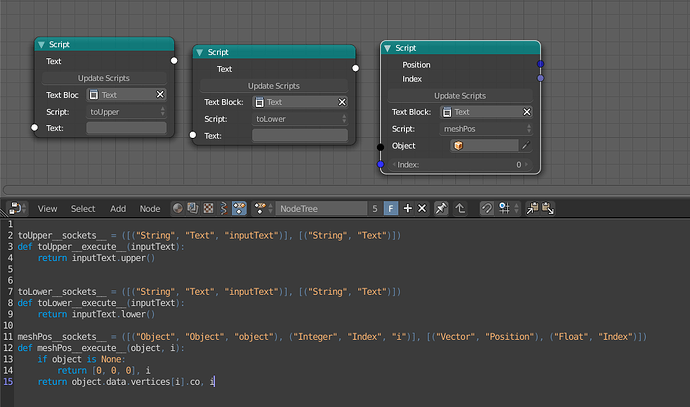Click Text input socket of toUpper node
690x407 pixels.
[x=34, y=128]
